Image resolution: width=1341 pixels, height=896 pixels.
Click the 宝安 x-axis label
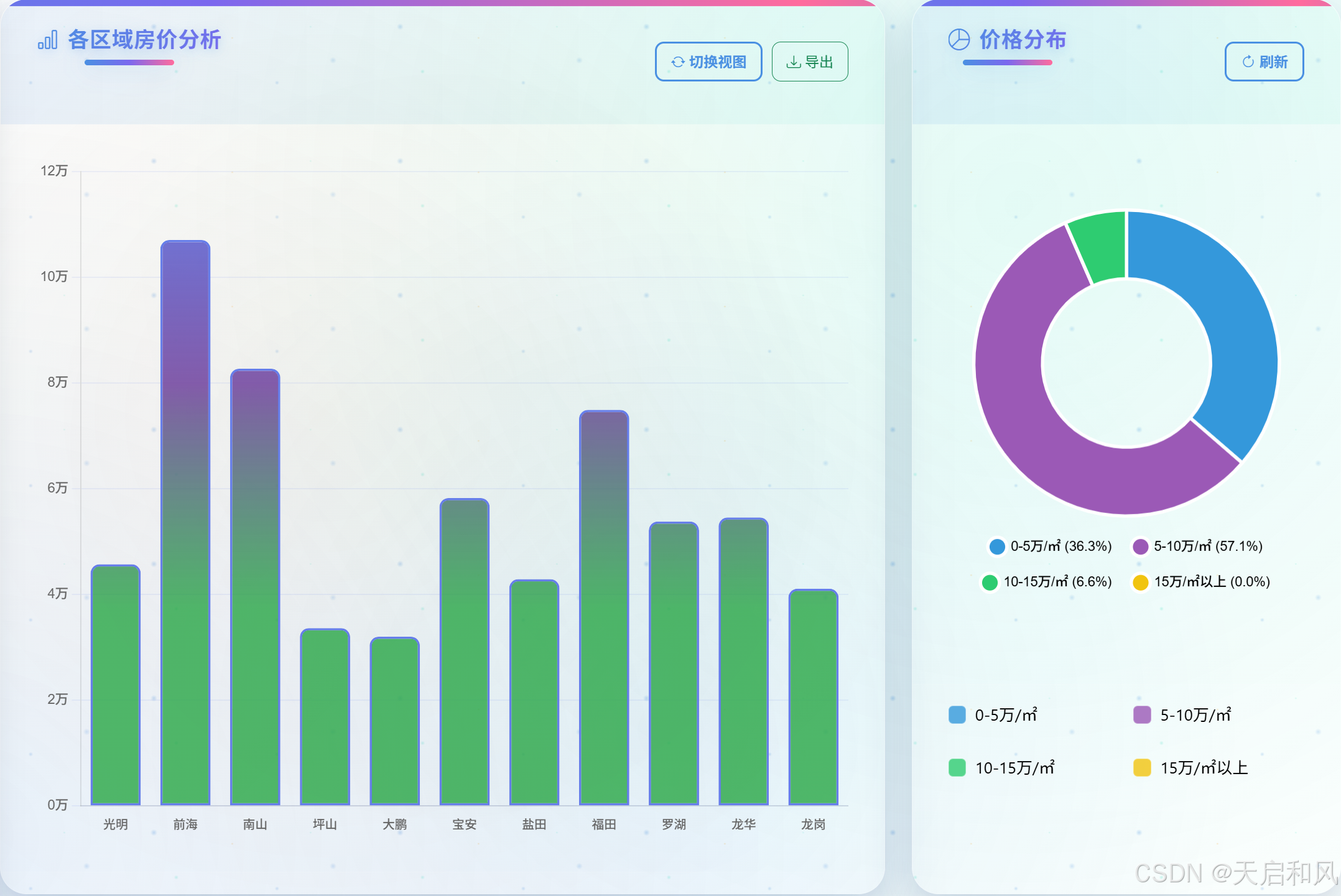465,824
